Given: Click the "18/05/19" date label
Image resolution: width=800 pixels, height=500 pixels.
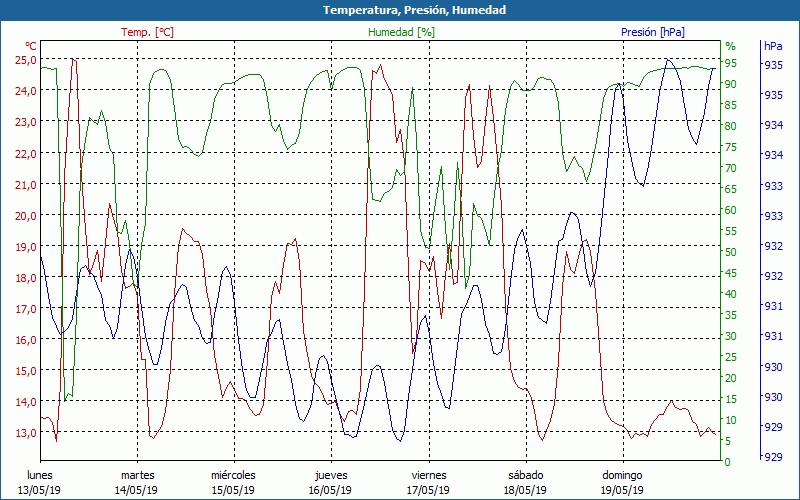Looking at the screenshot, I should click(x=525, y=490).
